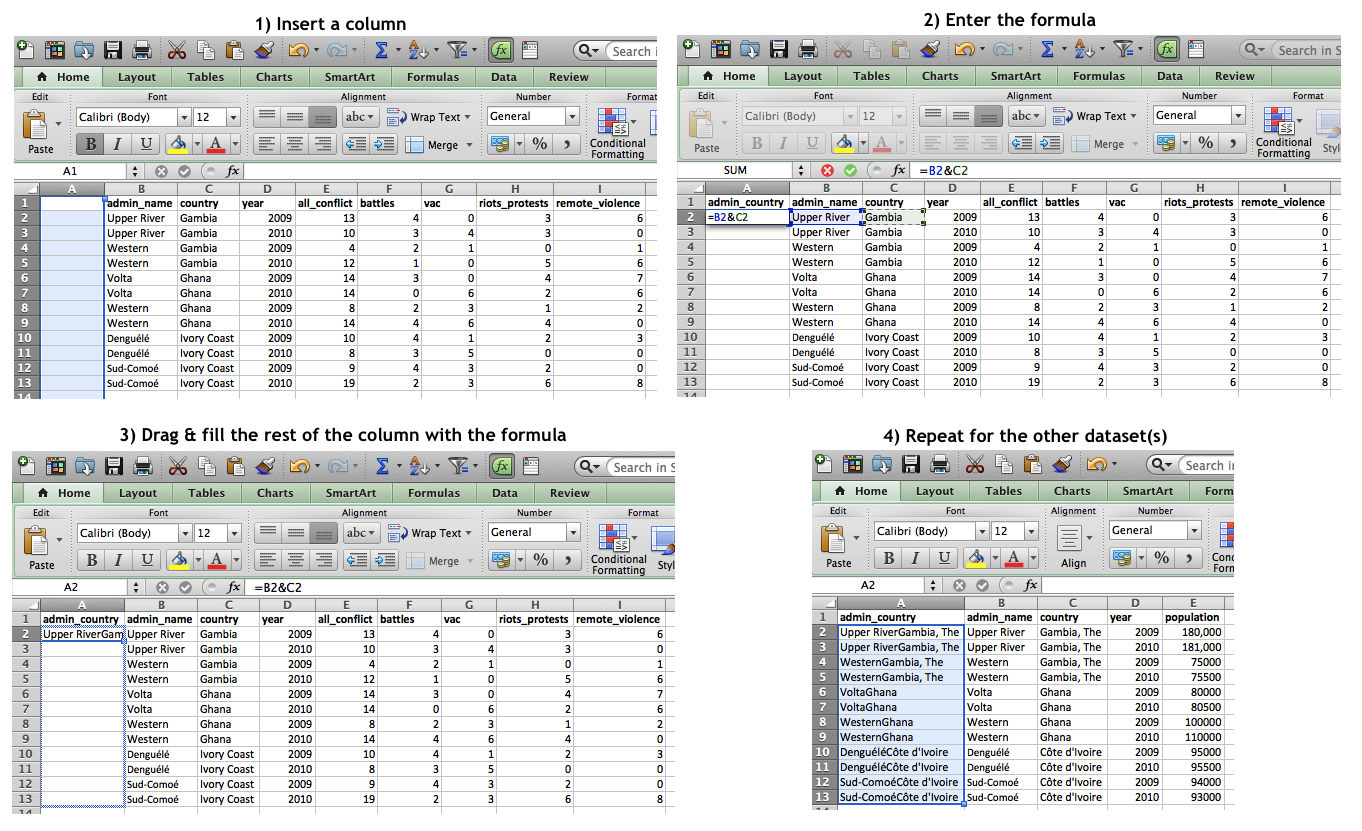Image resolution: width=1362 pixels, height=831 pixels.
Task: Open SmartArt tab in step 4 window
Action: (1147, 491)
